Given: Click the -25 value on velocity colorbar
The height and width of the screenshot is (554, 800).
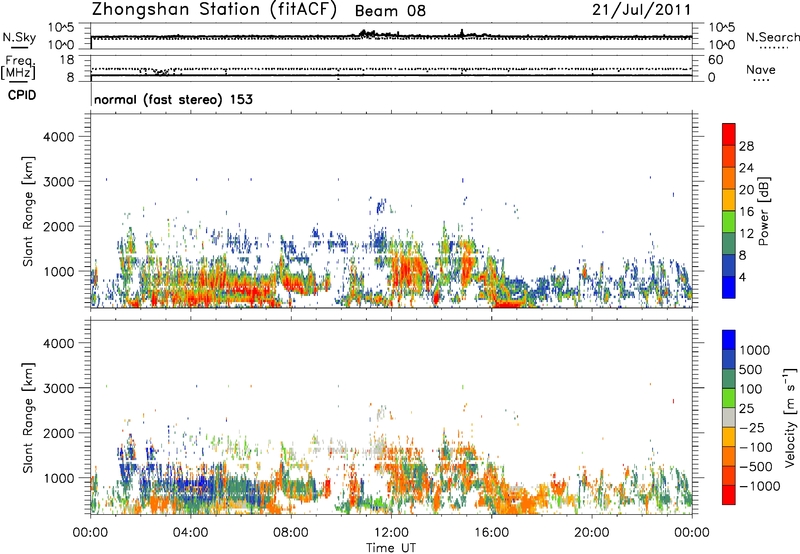Looking at the screenshot, I should coord(751,428).
